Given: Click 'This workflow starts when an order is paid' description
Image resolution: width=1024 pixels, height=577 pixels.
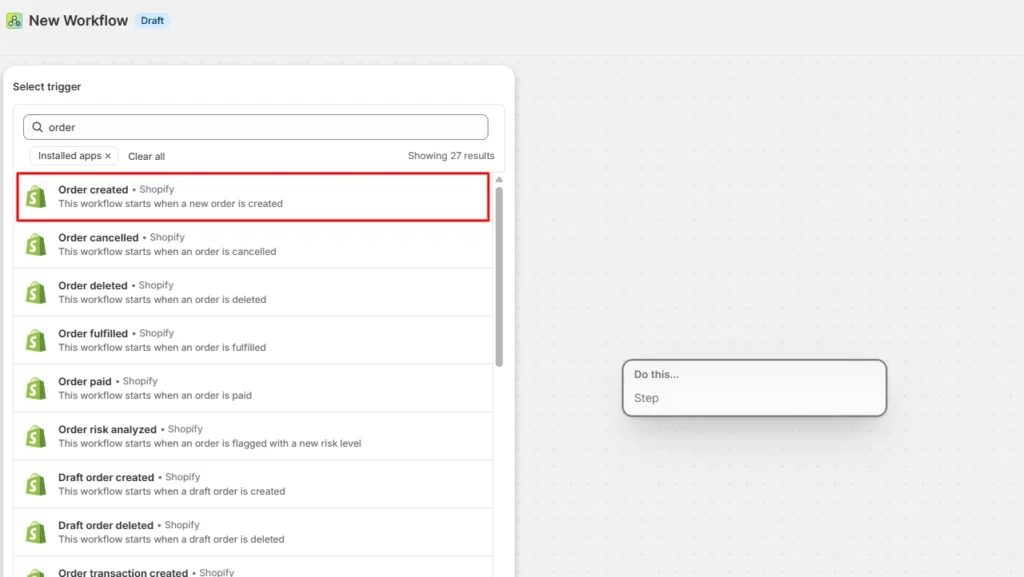Looking at the screenshot, I should coord(155,396).
